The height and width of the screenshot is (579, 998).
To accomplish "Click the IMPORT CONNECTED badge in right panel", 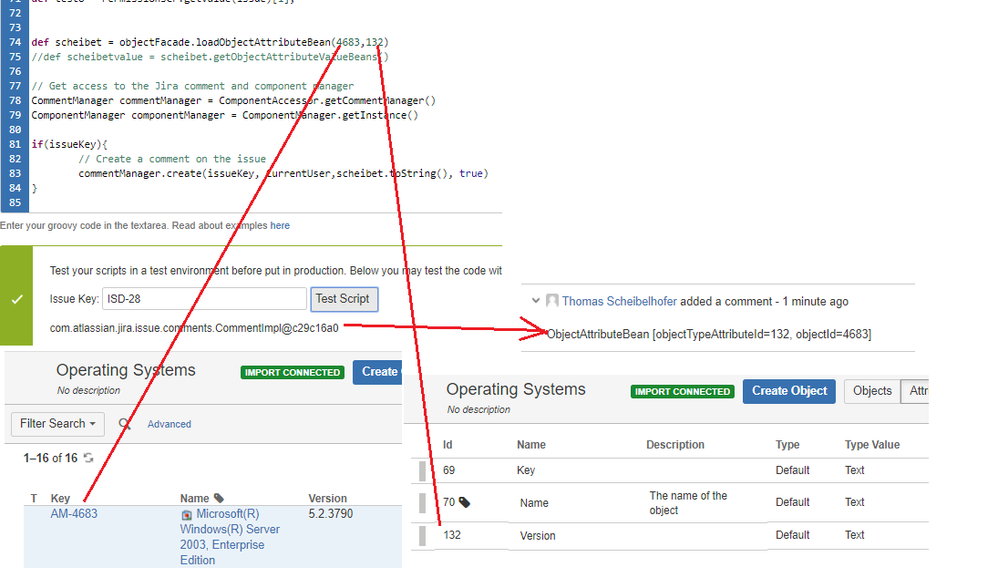I will 682,391.
